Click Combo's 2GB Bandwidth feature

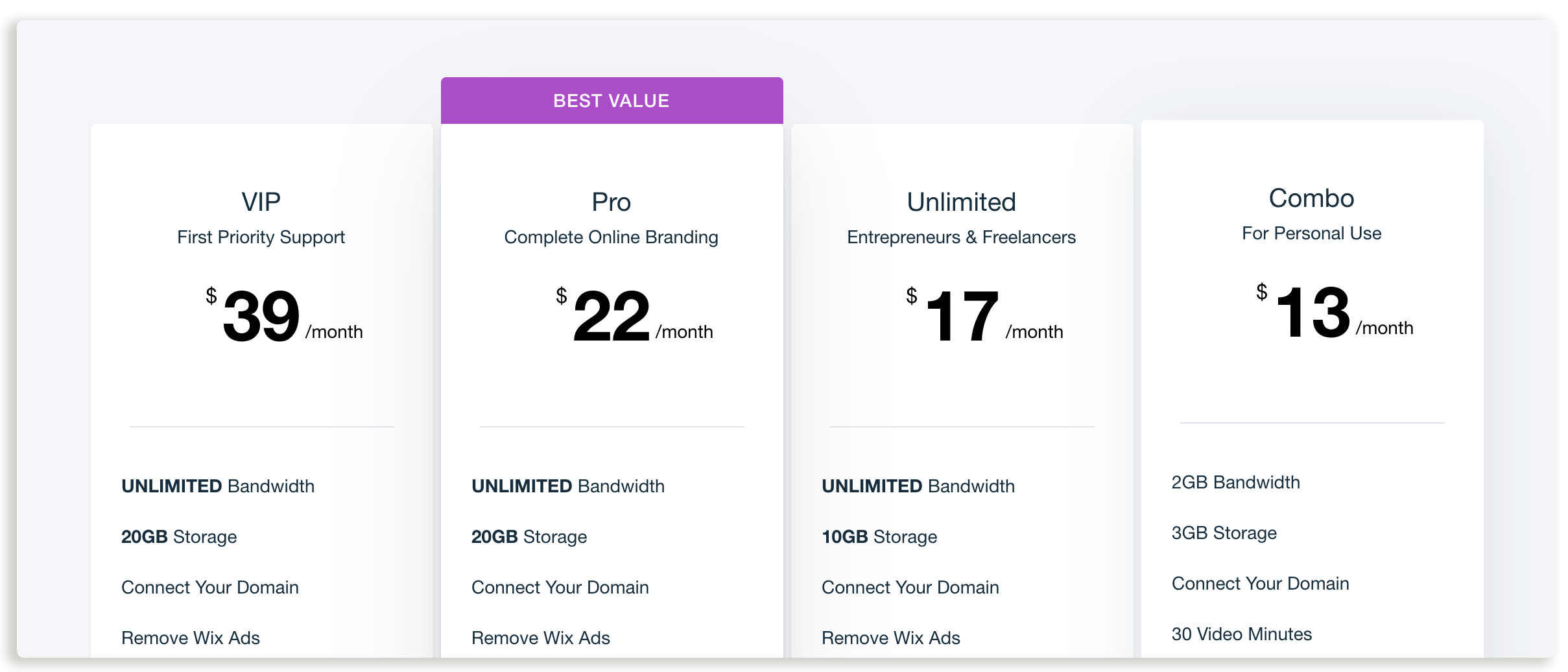(1236, 483)
